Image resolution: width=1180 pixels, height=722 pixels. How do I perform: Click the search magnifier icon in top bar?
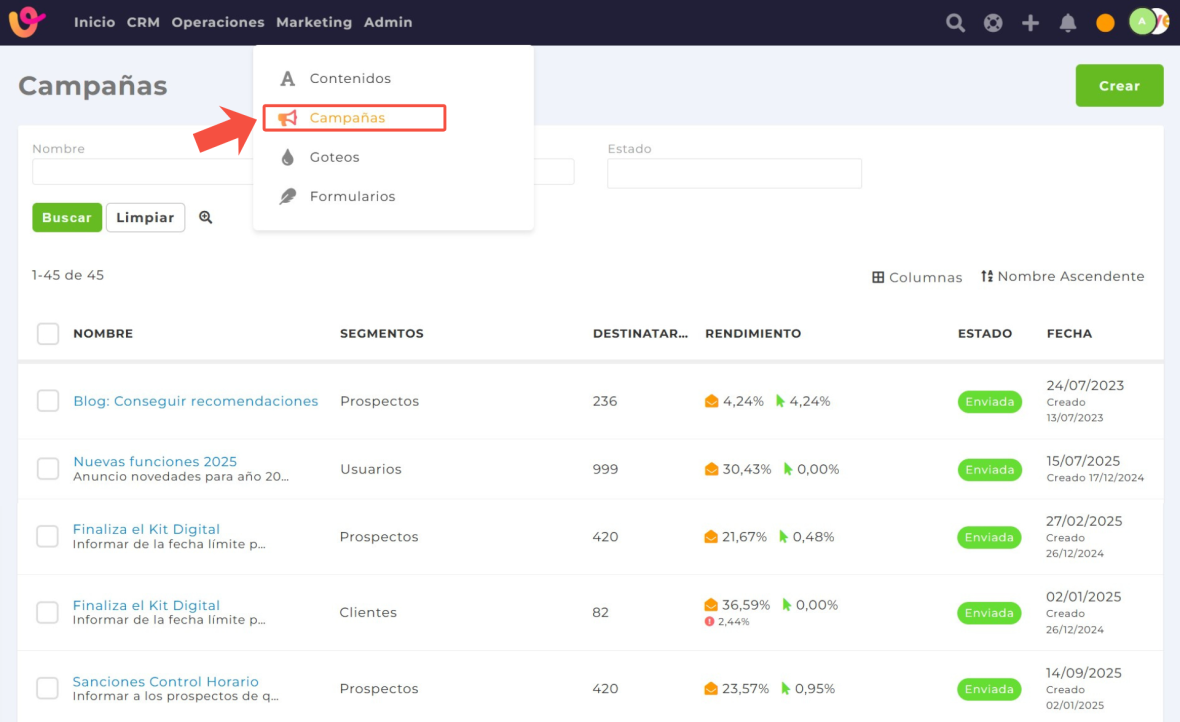[955, 22]
